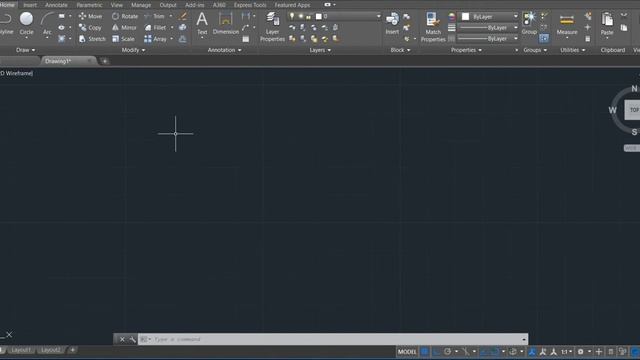The height and width of the screenshot is (360, 640).
Task: Click the Explode tool icon
Action: pos(182,27)
